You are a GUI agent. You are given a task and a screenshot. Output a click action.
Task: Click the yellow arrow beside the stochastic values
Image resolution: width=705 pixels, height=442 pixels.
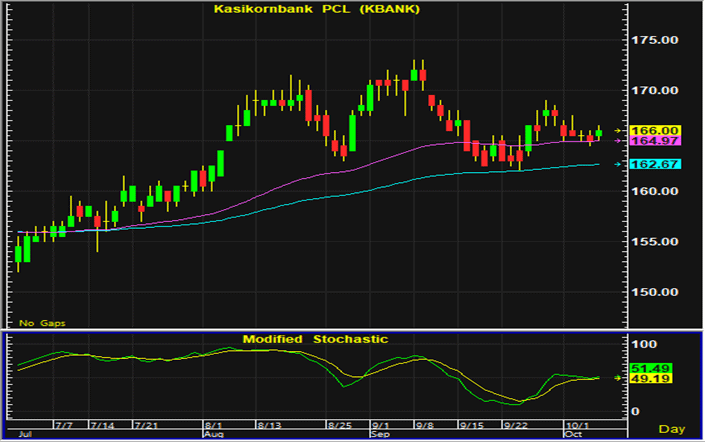coord(619,377)
